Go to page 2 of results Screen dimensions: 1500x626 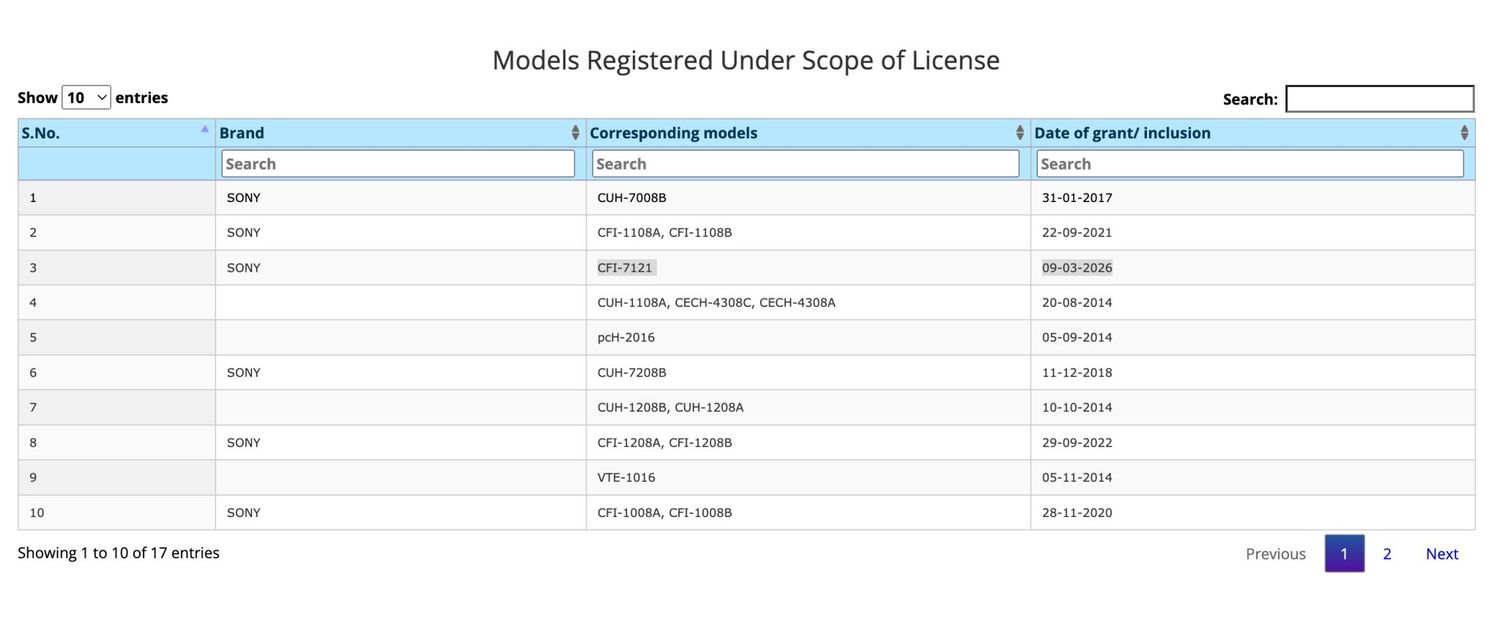pyautogui.click(x=1387, y=554)
